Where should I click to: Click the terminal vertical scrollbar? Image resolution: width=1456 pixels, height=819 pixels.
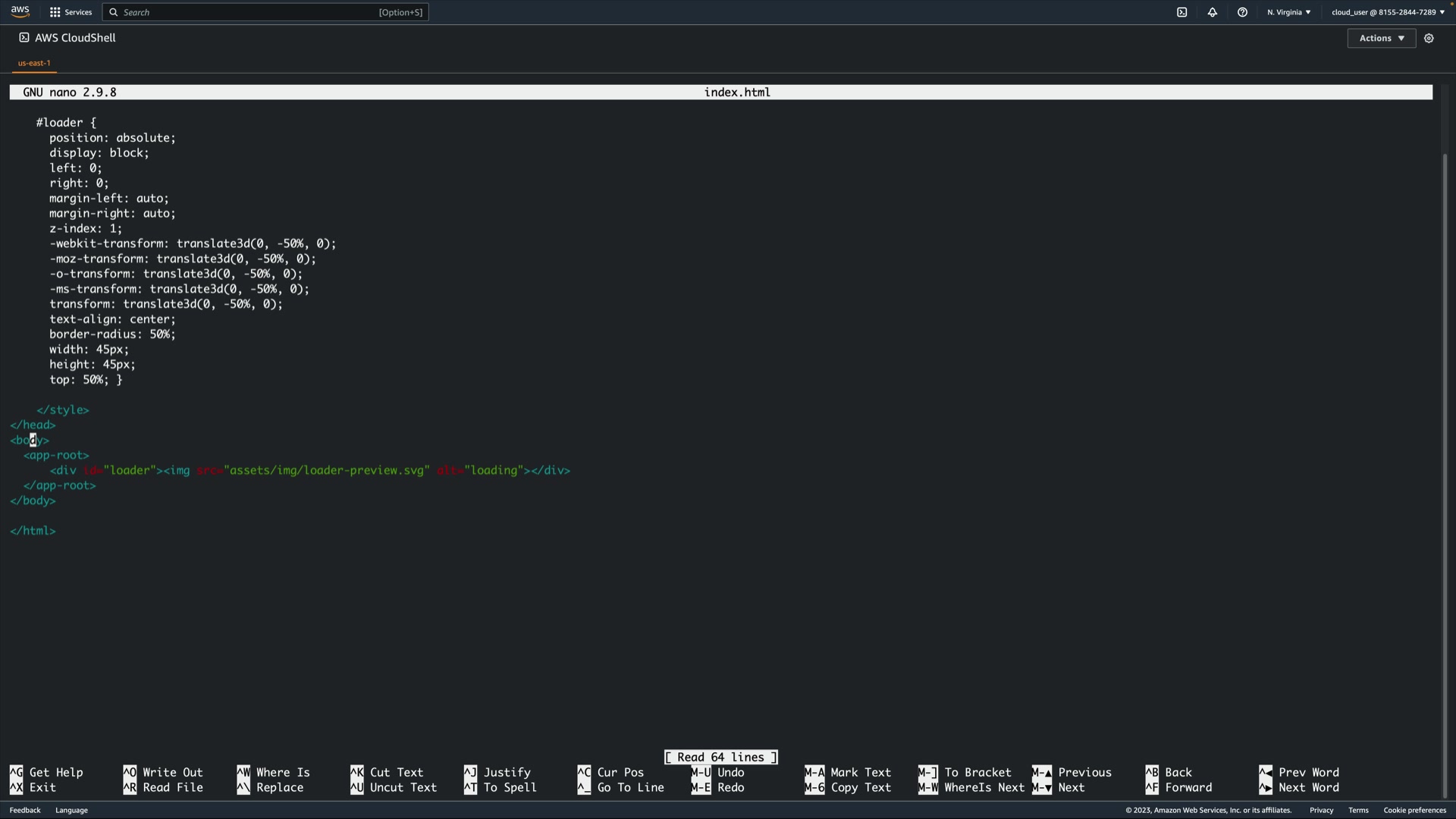tap(1445, 470)
